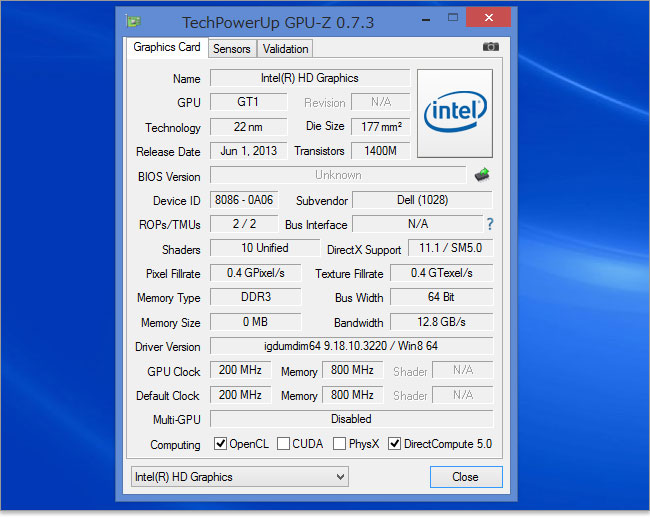The image size is (650, 518).
Task: Click the Bandwidth 12.8 GB/s field
Action: pyautogui.click(x=441, y=322)
